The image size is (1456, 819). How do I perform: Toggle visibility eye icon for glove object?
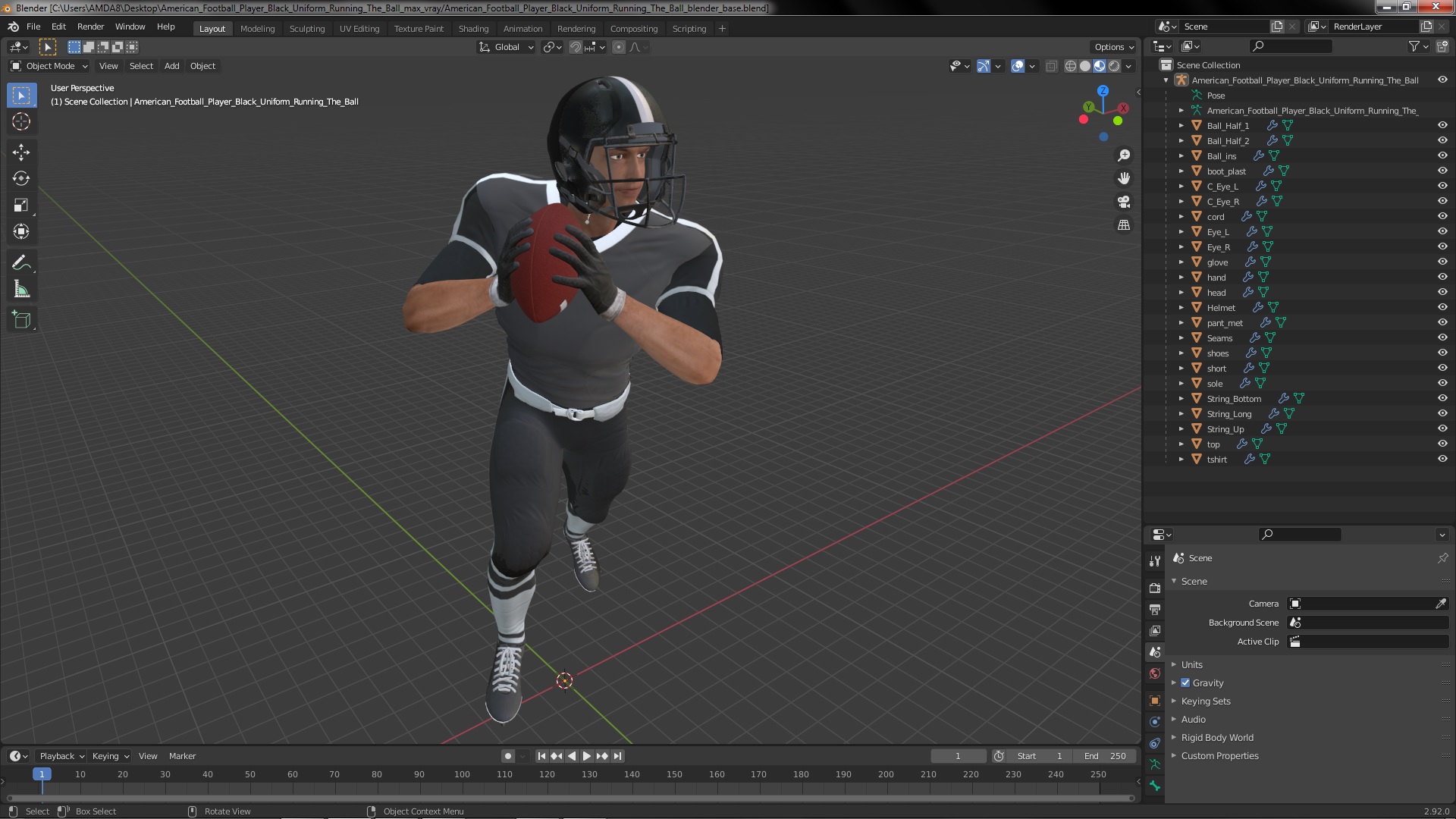coord(1442,261)
